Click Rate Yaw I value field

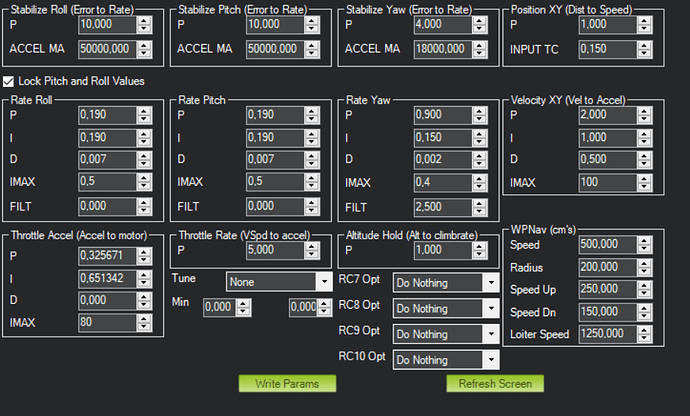point(443,138)
